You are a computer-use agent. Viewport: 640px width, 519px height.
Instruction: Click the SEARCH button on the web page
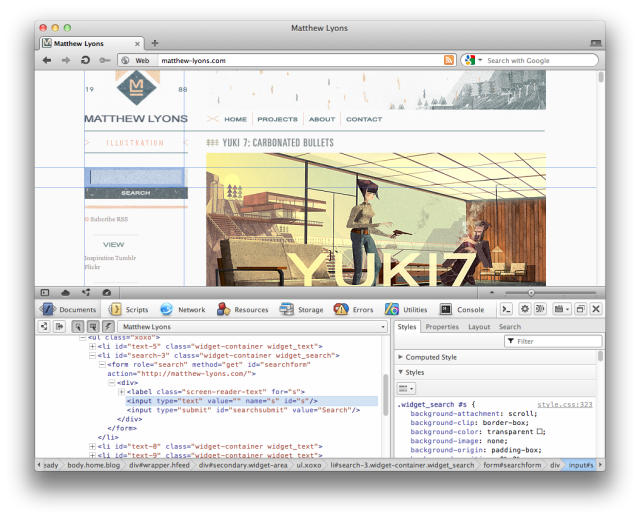tap(136, 193)
